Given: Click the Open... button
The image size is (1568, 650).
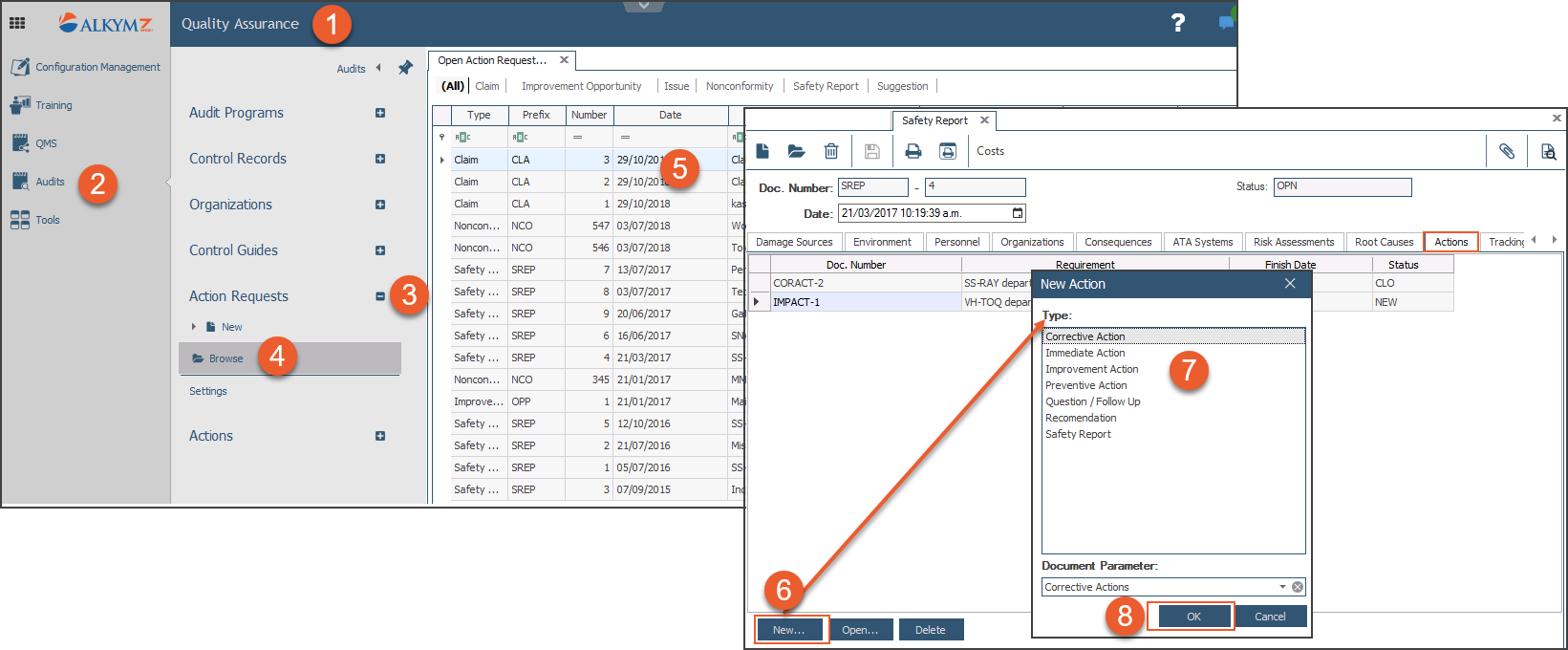Looking at the screenshot, I should 860,630.
